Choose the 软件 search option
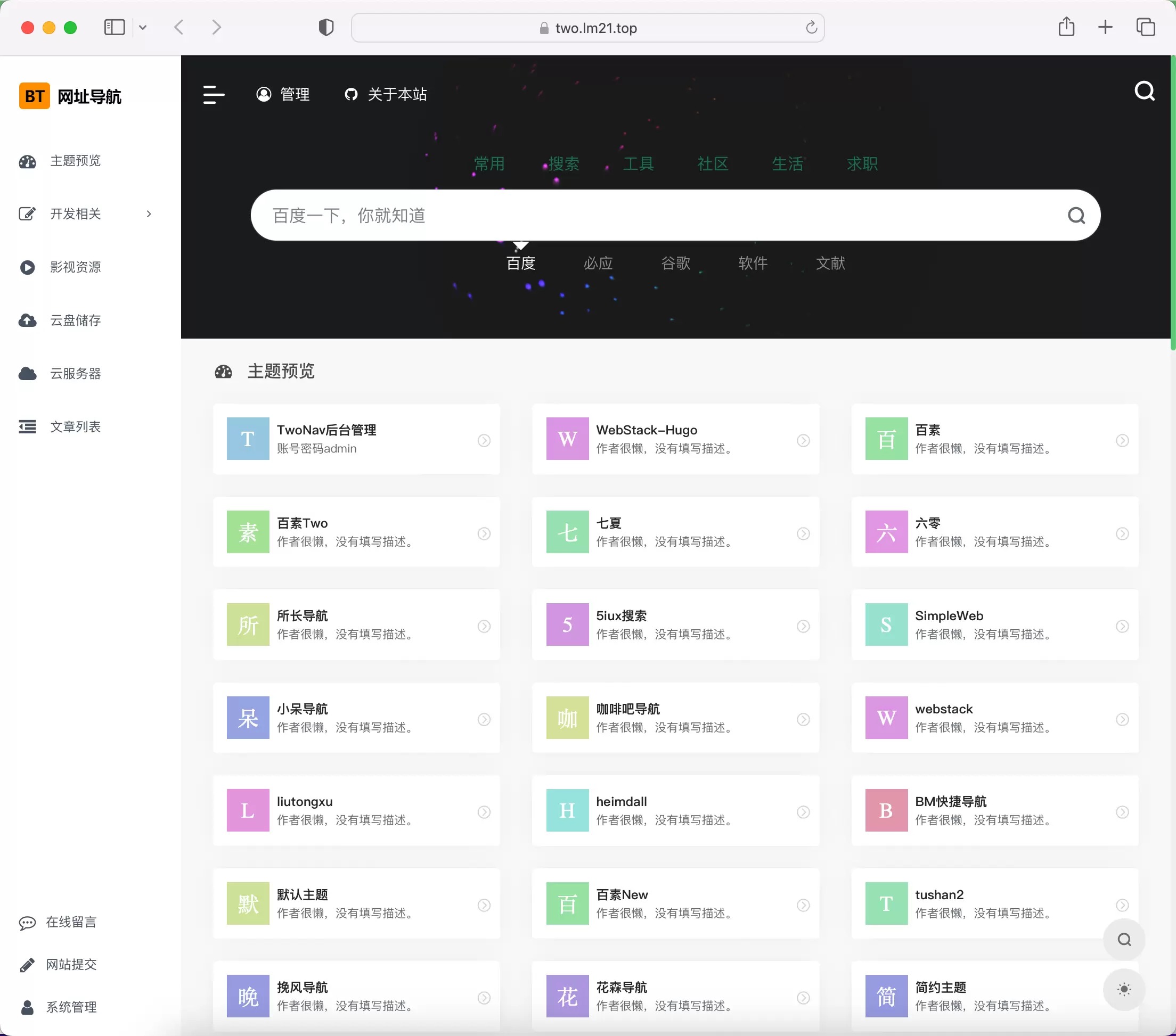 [x=753, y=264]
